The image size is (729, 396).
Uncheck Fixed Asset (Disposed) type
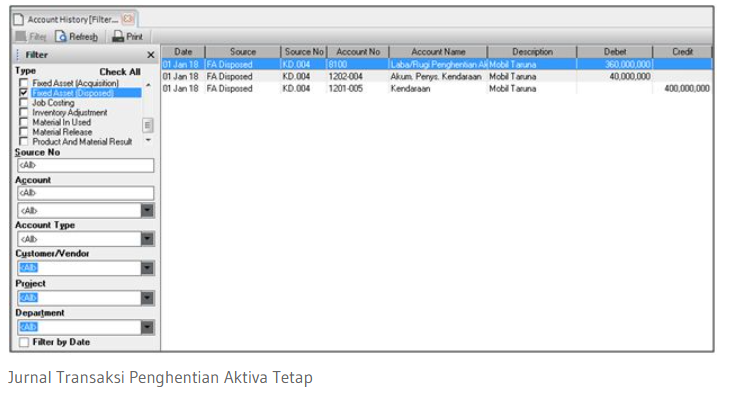[x=23, y=92]
